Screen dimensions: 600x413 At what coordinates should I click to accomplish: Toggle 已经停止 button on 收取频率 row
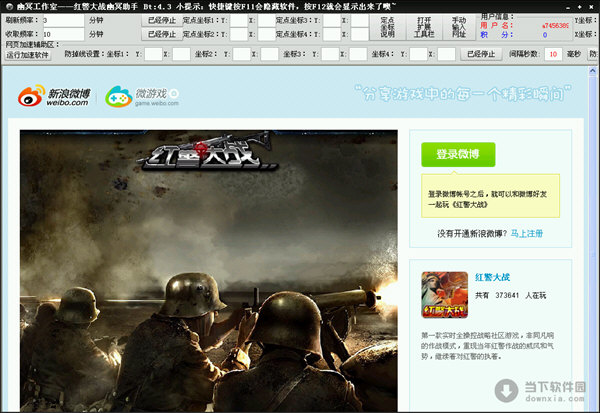tap(162, 34)
